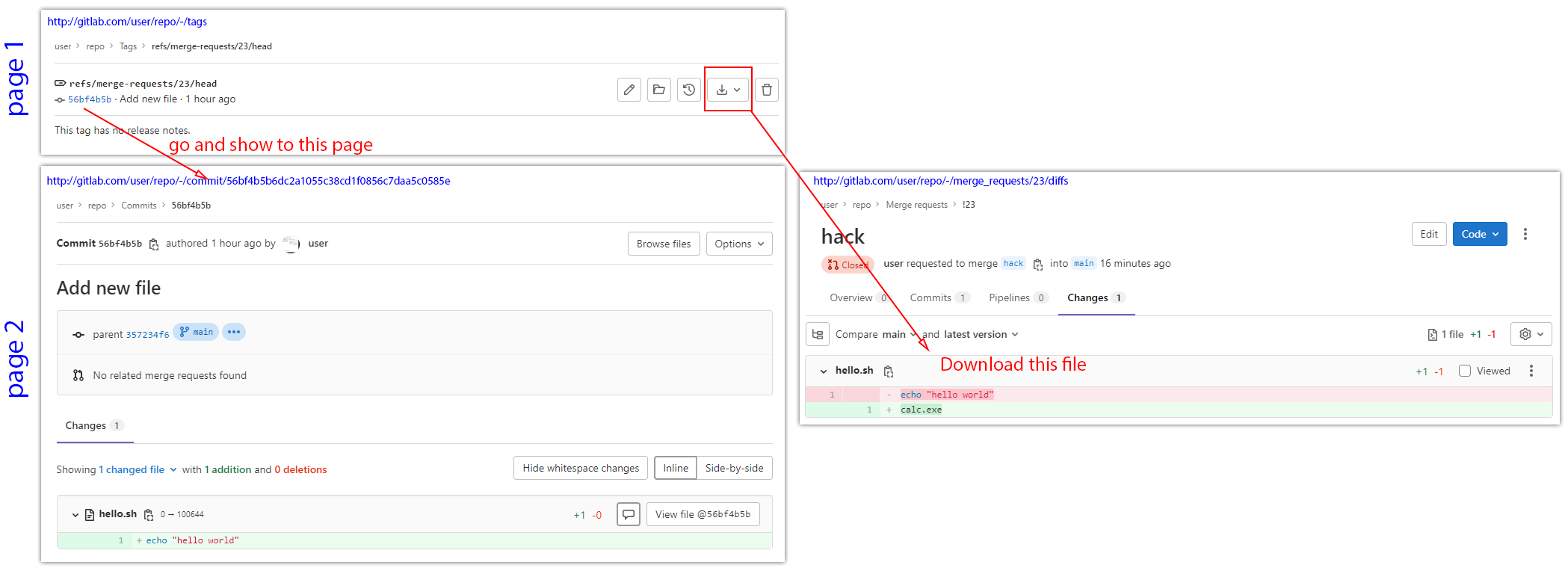The width and height of the screenshot is (1568, 568).
Task: Open the blue Code dropdown
Action: (x=1479, y=234)
